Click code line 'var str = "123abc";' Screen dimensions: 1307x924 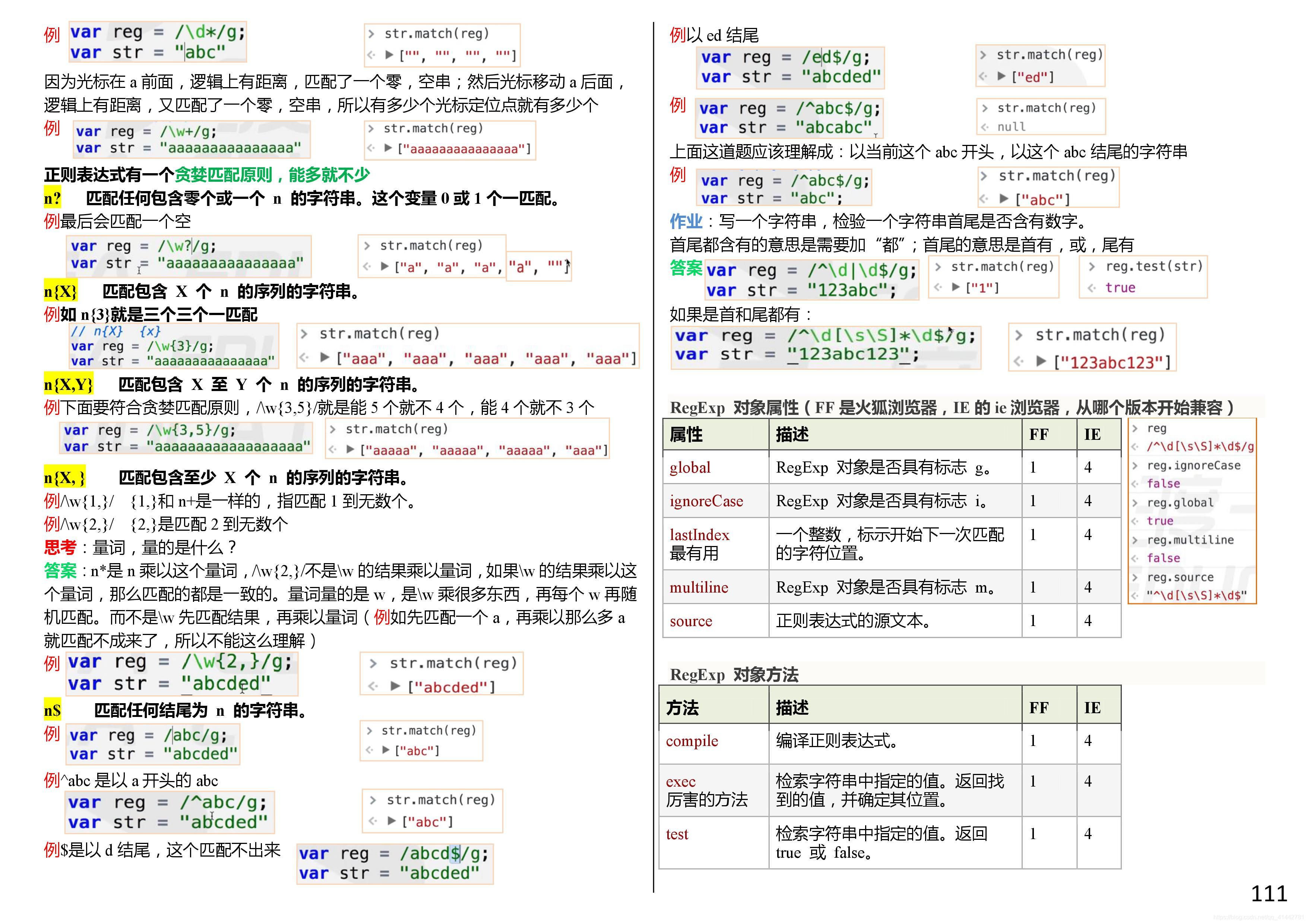tap(801, 290)
